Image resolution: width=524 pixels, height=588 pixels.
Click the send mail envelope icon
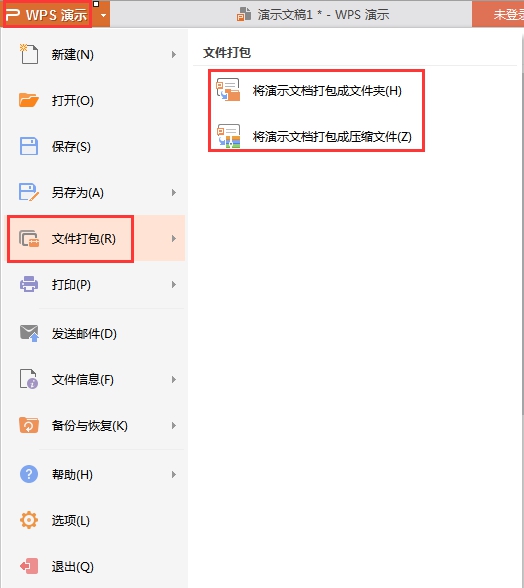click(29, 333)
